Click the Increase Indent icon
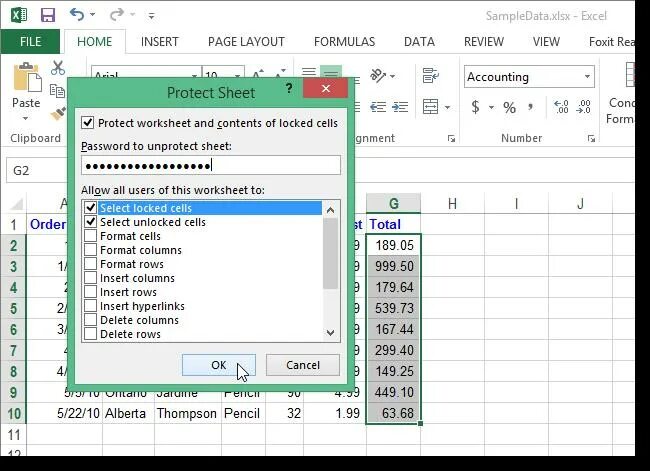The width and height of the screenshot is (650, 471). coord(400,107)
